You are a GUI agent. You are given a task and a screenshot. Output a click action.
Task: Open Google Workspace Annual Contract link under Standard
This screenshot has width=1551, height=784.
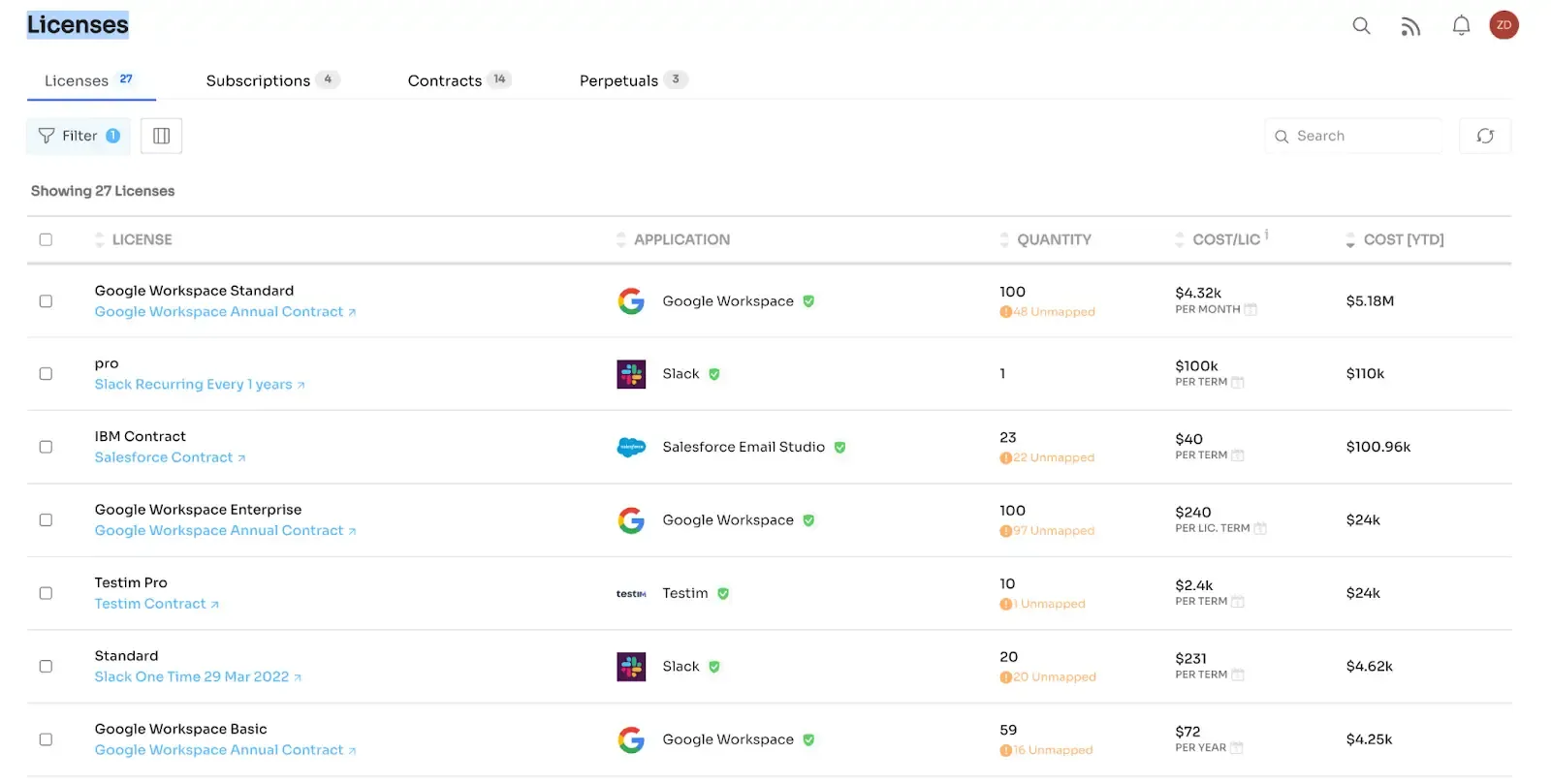point(225,312)
